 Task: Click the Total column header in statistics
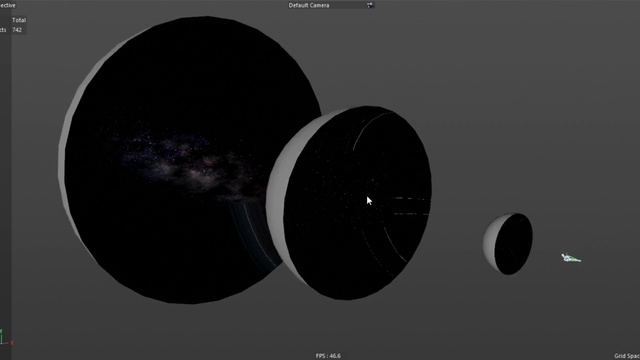pyautogui.click(x=19, y=20)
